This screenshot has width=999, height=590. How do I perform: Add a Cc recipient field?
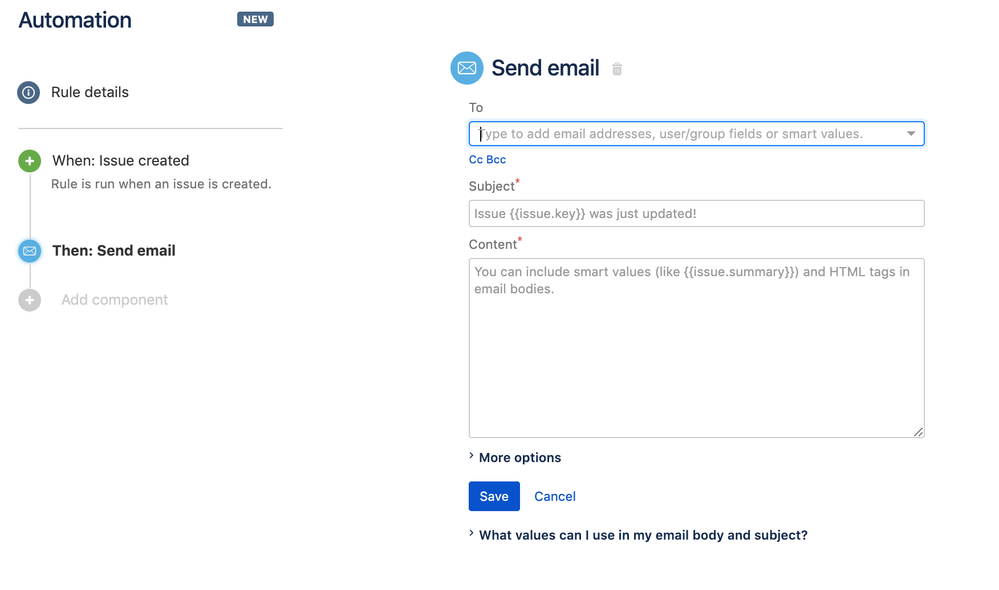pos(475,159)
